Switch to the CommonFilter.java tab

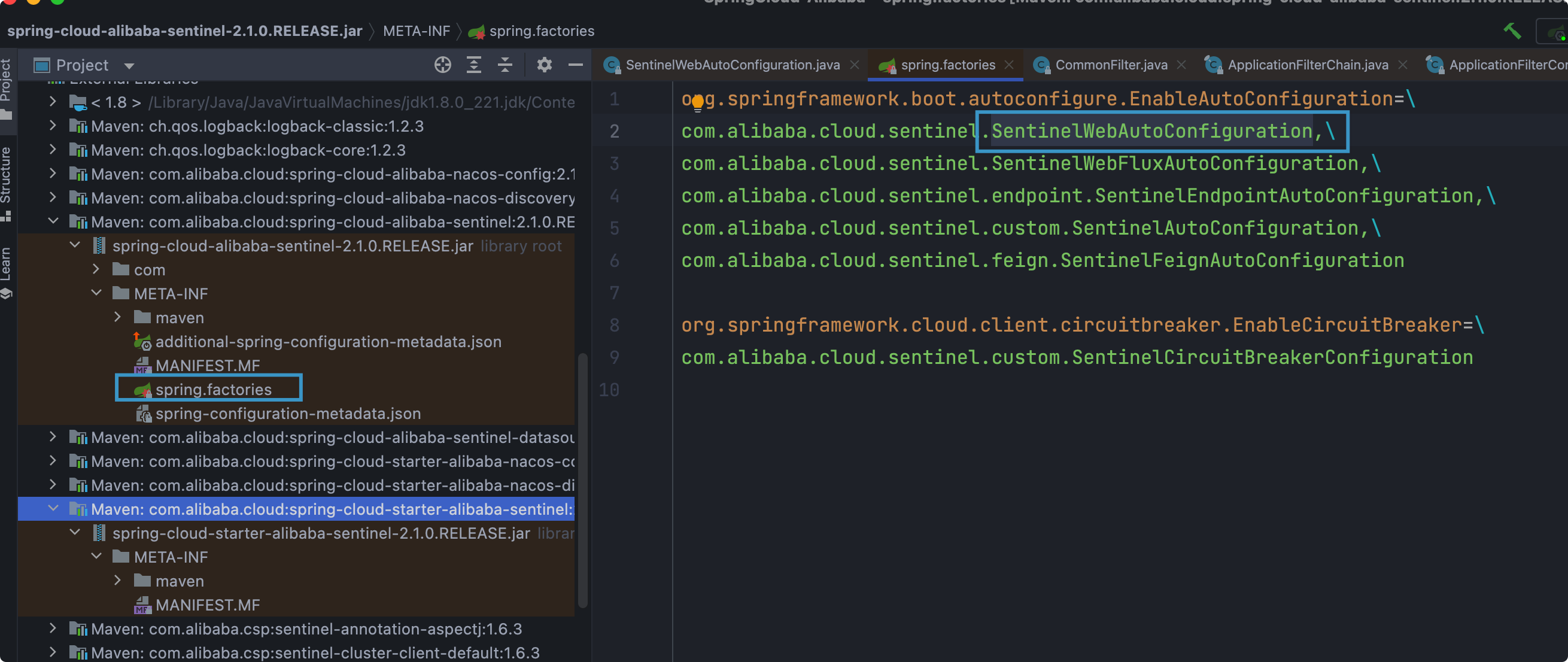(x=1110, y=65)
